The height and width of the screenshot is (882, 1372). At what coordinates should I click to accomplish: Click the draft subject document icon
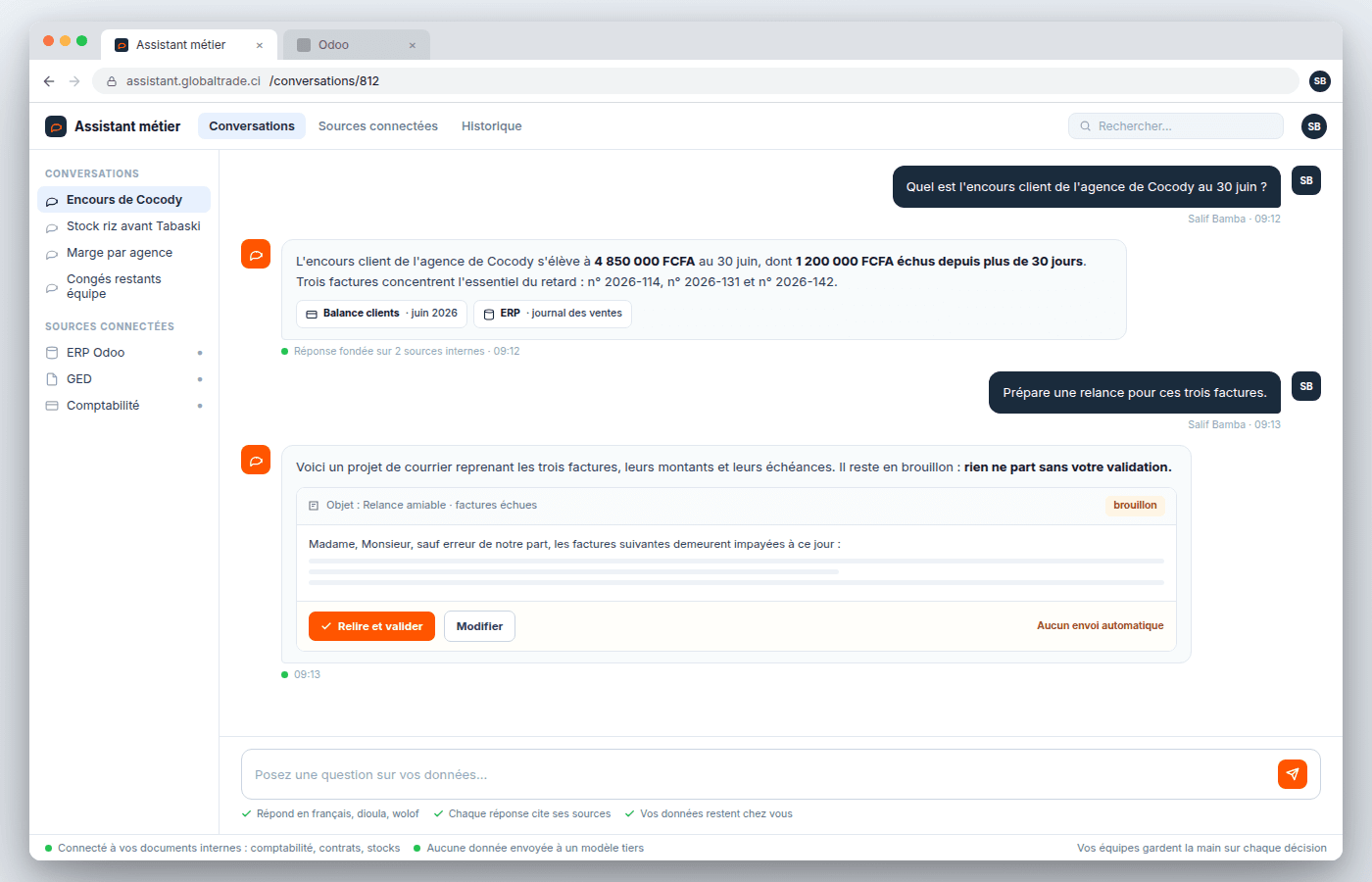click(x=314, y=506)
